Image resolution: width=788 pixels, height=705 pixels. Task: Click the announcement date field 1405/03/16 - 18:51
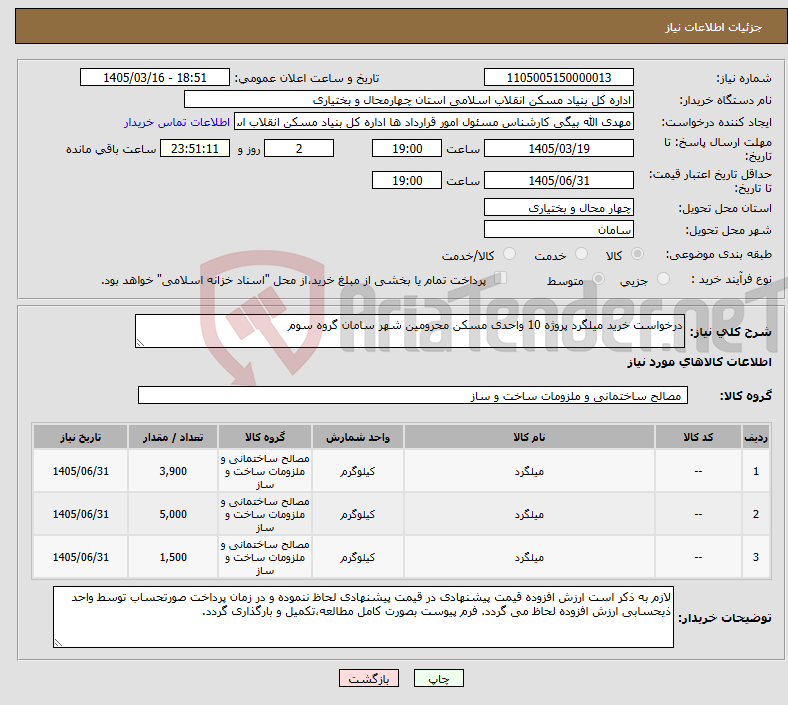(x=155, y=77)
